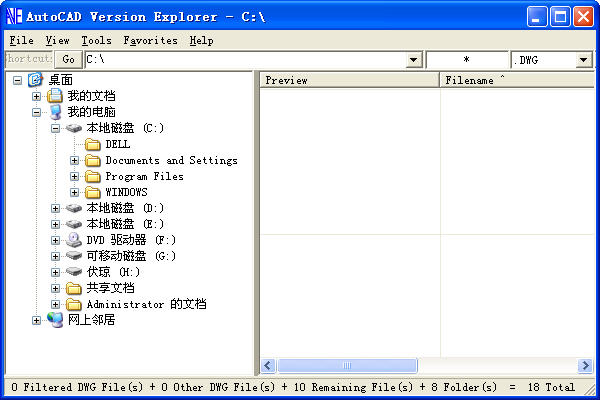The height and width of the screenshot is (400, 600).
Task: Click the 本地磁盘 (E:) drive icon
Action: coord(73,224)
